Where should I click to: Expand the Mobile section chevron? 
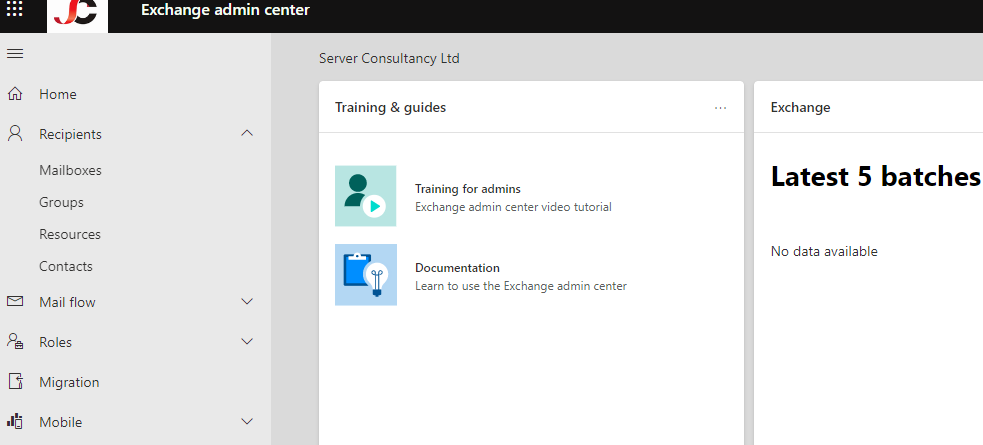click(247, 421)
